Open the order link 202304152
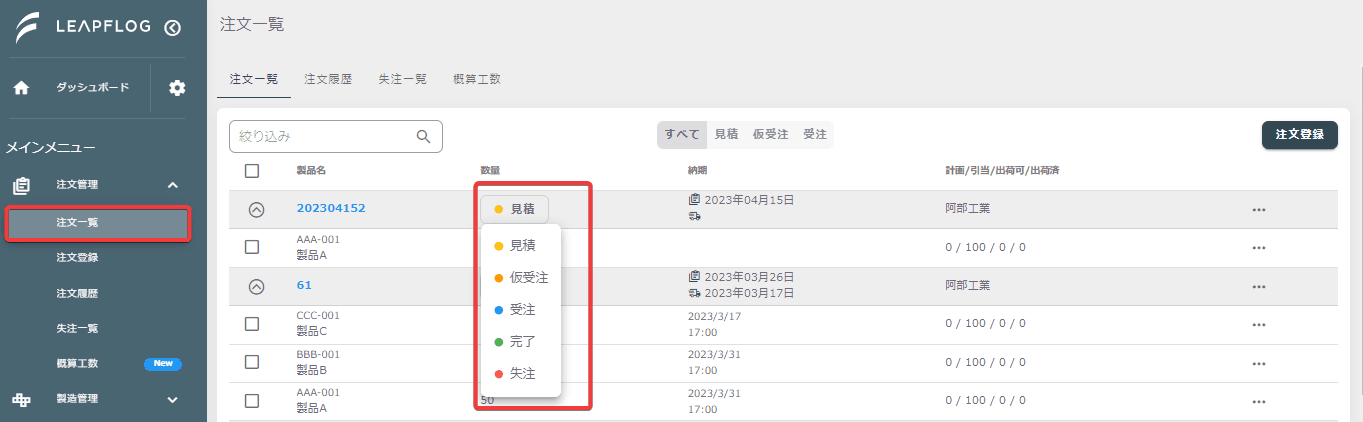The height and width of the screenshot is (422, 1363). 331,209
